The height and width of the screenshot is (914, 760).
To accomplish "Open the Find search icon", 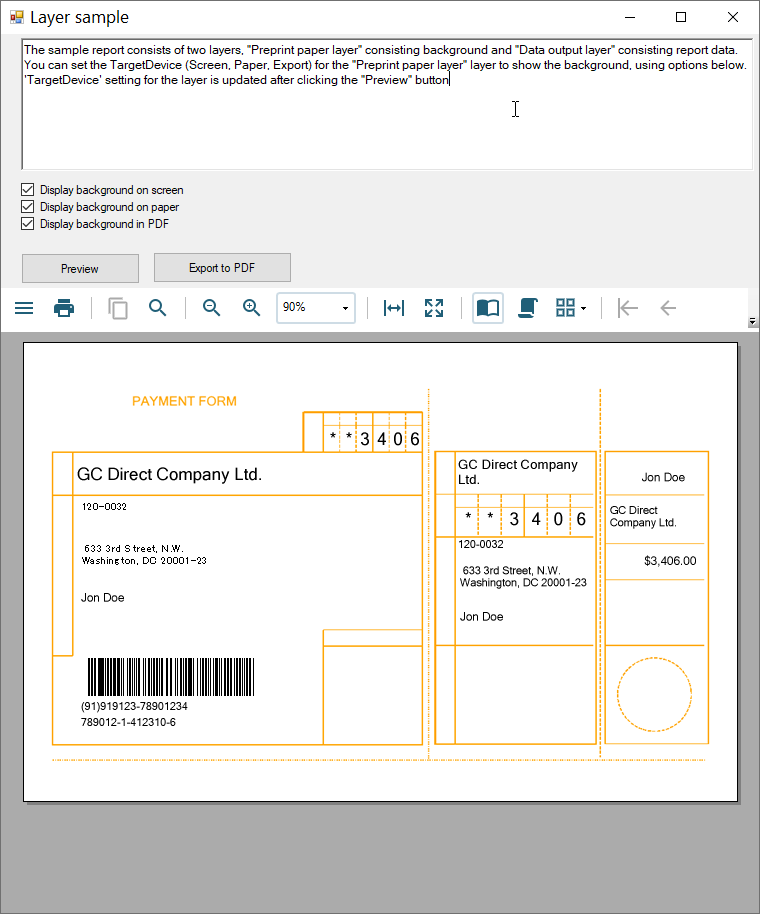I will click(x=157, y=308).
